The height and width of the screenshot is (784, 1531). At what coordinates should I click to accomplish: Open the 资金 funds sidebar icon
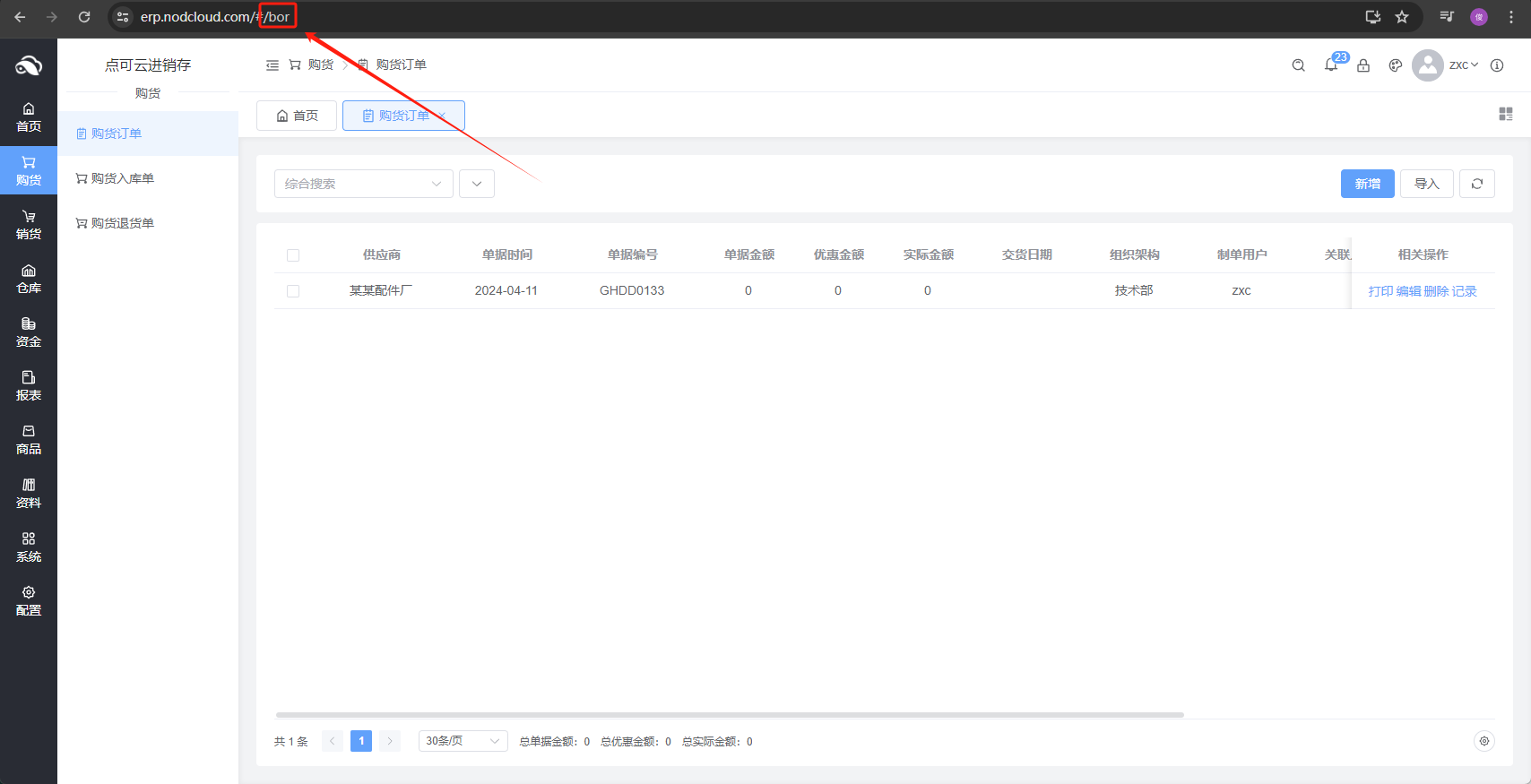(x=29, y=332)
